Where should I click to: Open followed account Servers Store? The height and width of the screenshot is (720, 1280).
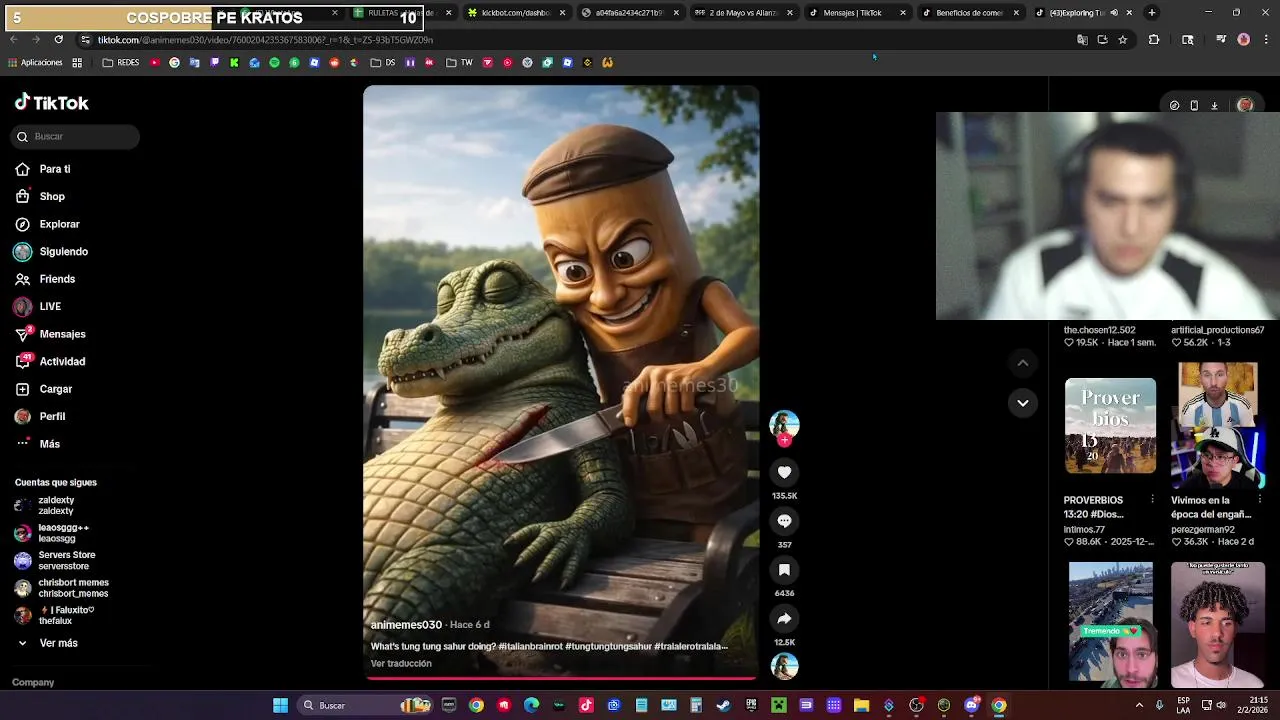(55, 561)
